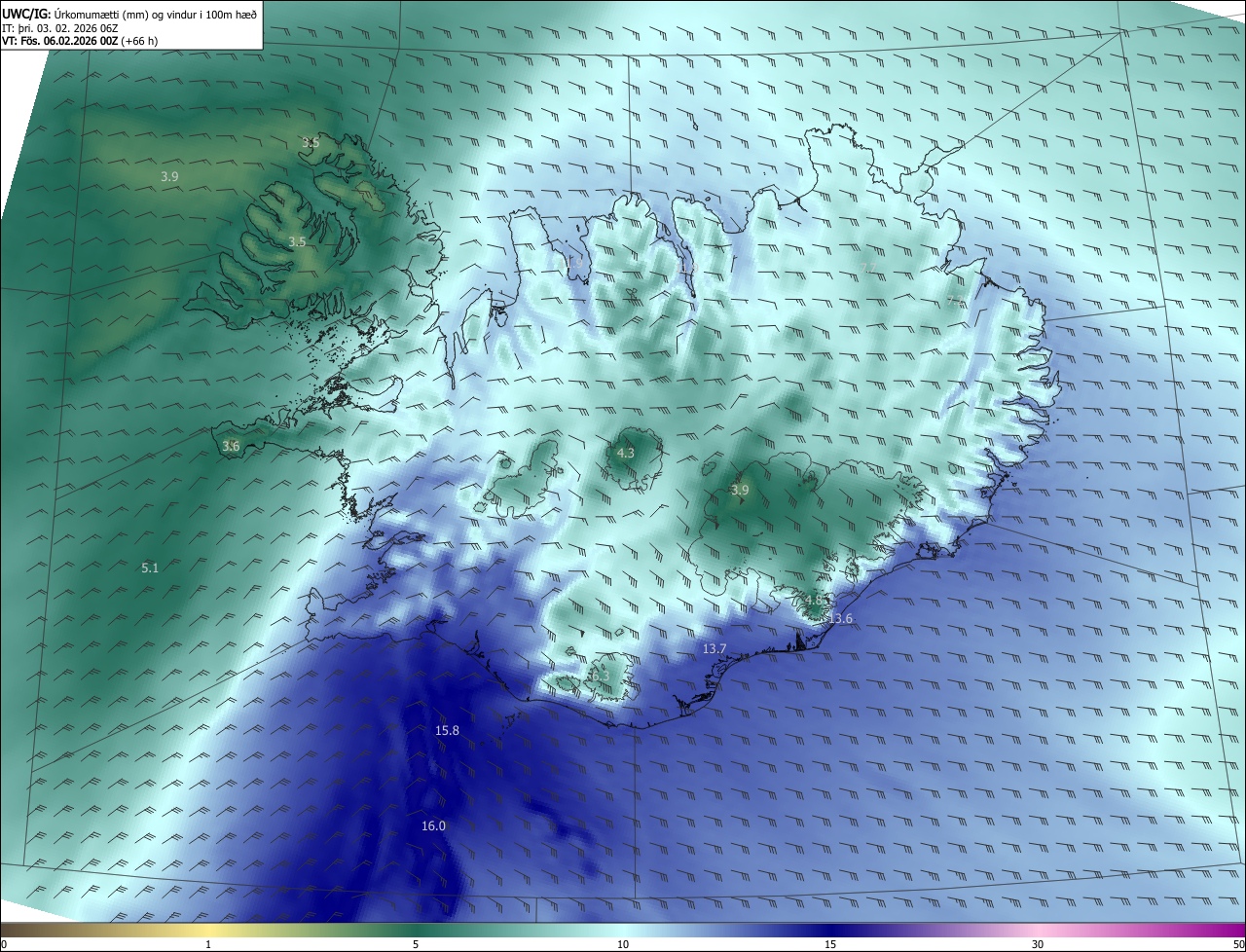Pick the pink color band above tick 30
Image resolution: width=1246 pixels, height=952 pixels.
(1038, 930)
